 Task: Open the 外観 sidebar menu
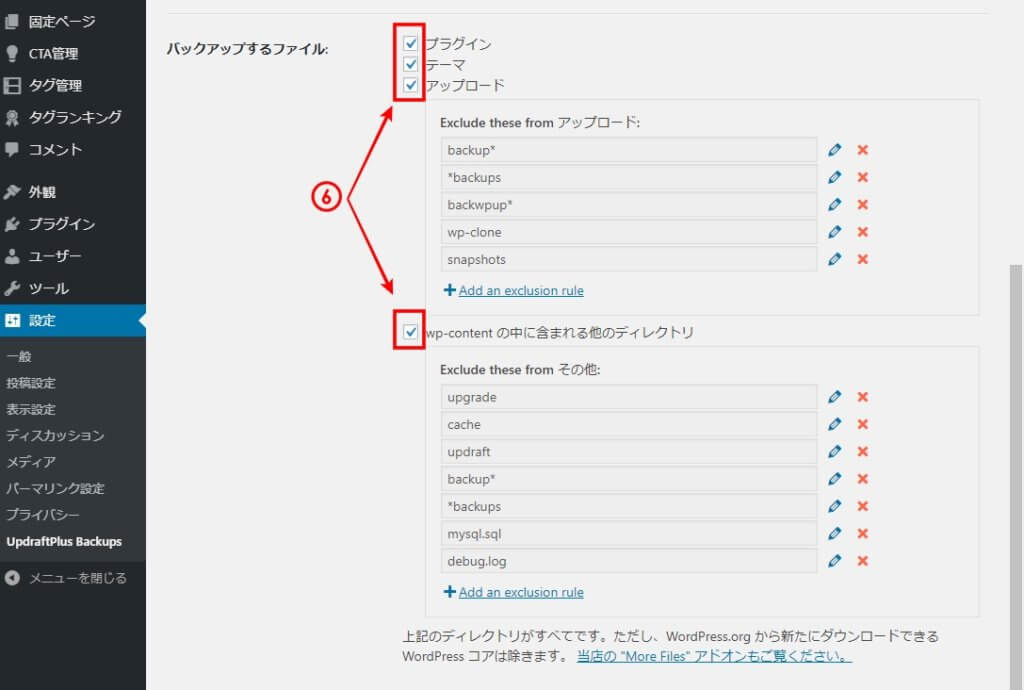42,192
